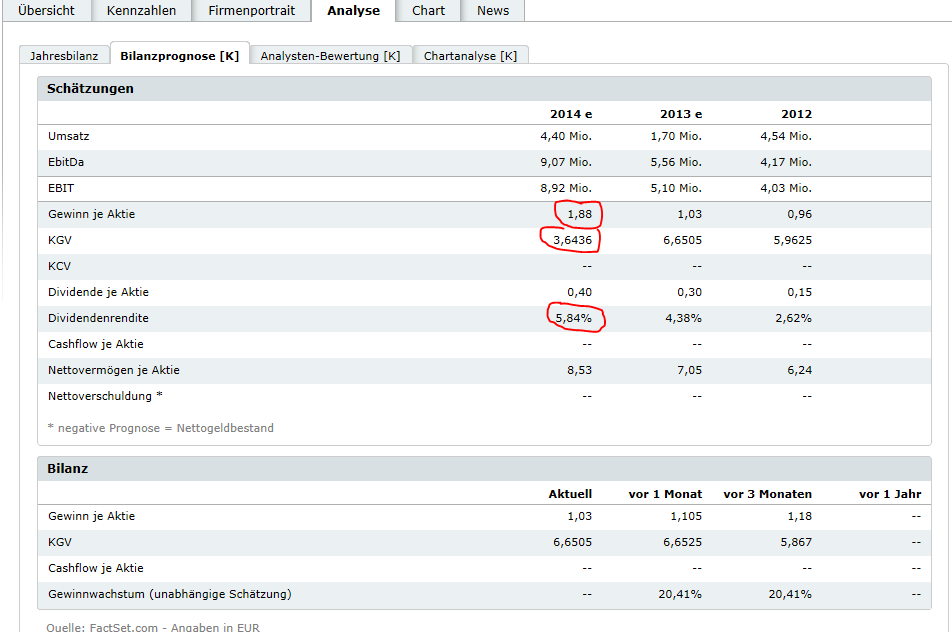Click the circled KGV value 3,6436
This screenshot has height=632, width=952.
[572, 240]
